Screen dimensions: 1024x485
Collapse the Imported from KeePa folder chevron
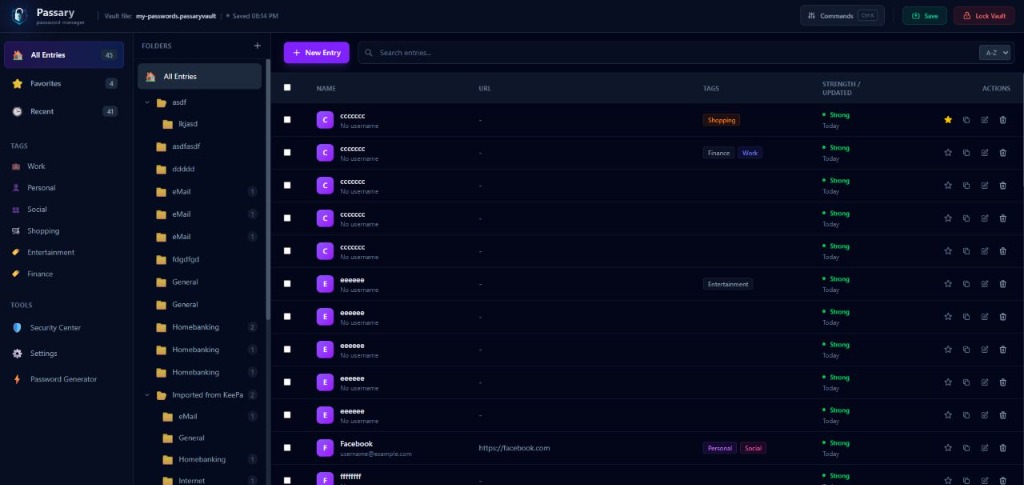pos(147,395)
